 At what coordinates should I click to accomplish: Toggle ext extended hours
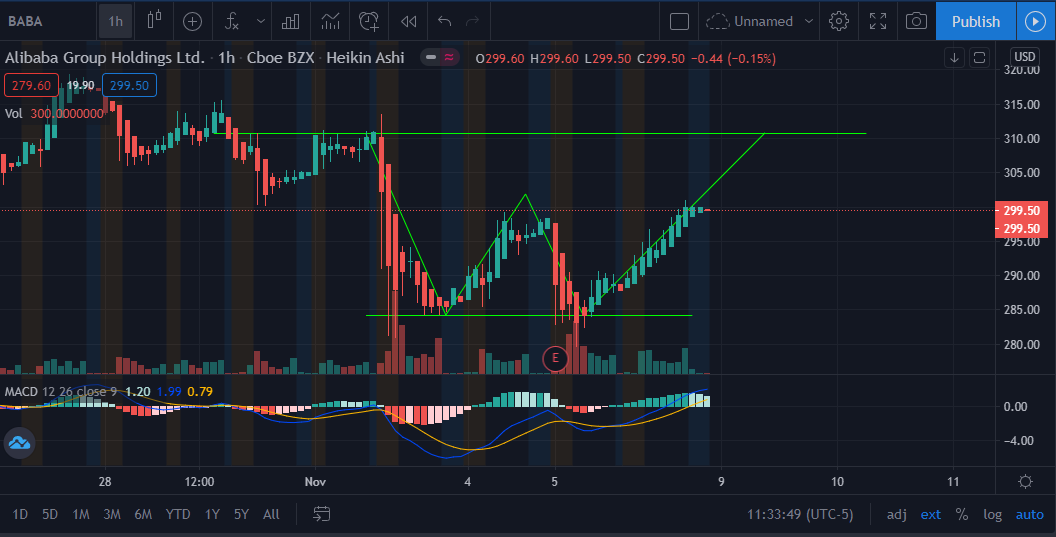tap(931, 514)
